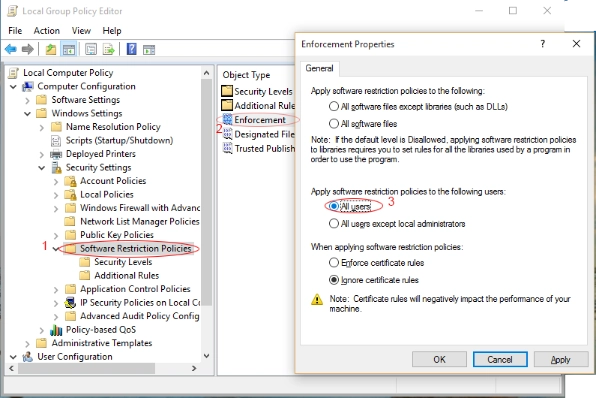Image resolution: width=596 pixels, height=398 pixels.
Task: Click the tree horizontal scrollbar thumb
Action: click(x=86, y=368)
